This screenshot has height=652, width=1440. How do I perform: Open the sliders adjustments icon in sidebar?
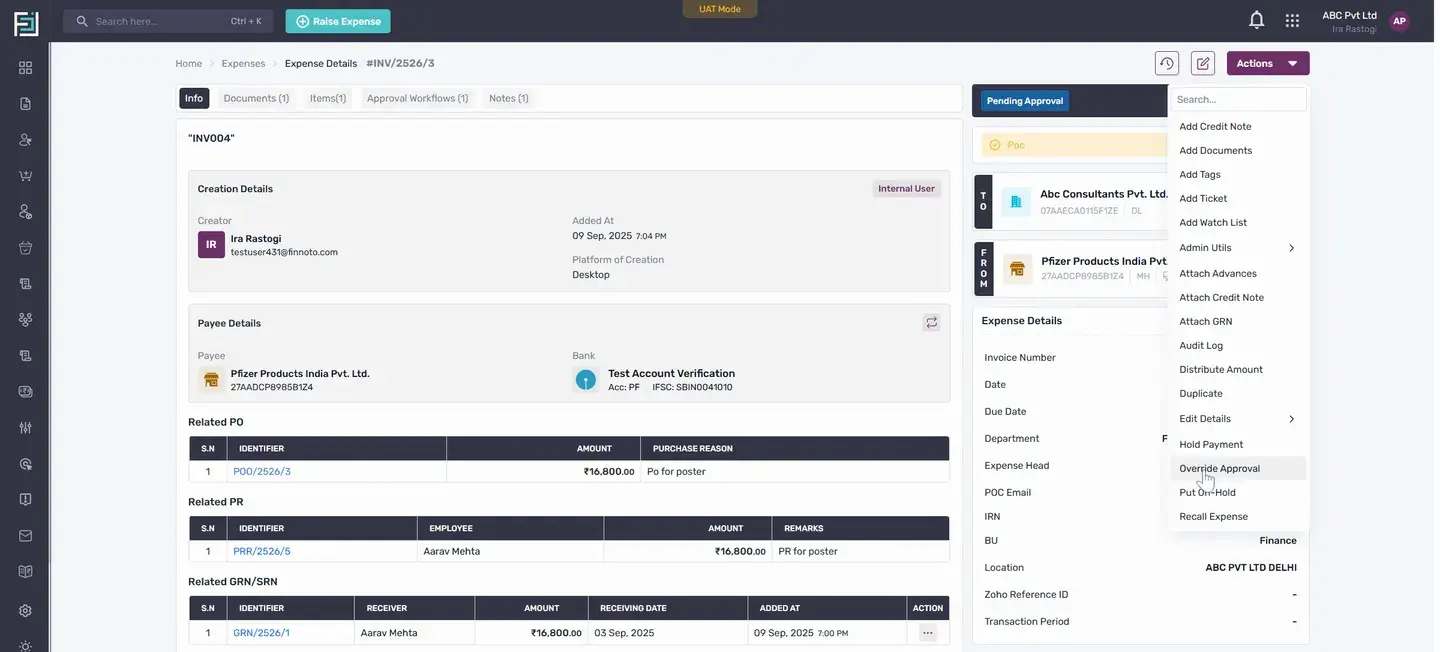[25, 428]
